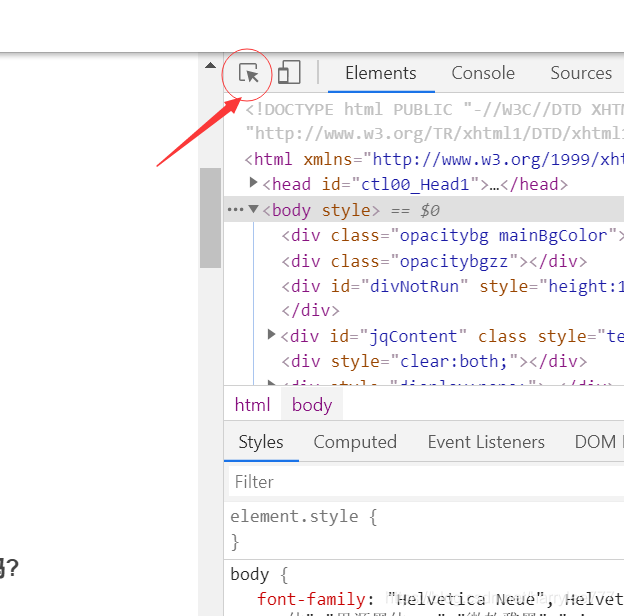Screen dimensions: 624x616
Task: Click the html breadcrumb
Action: tap(252, 405)
